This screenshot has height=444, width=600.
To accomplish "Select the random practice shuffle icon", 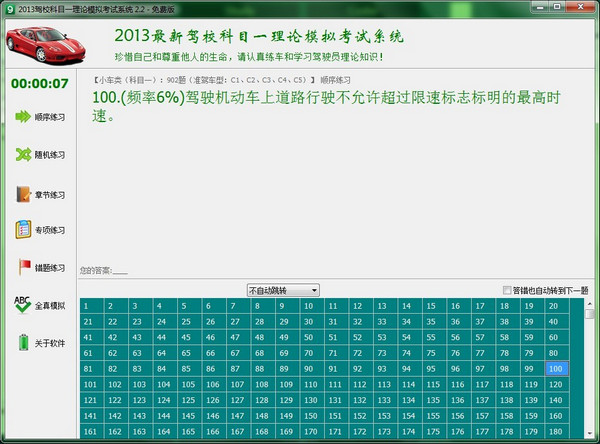I will [x=22, y=155].
